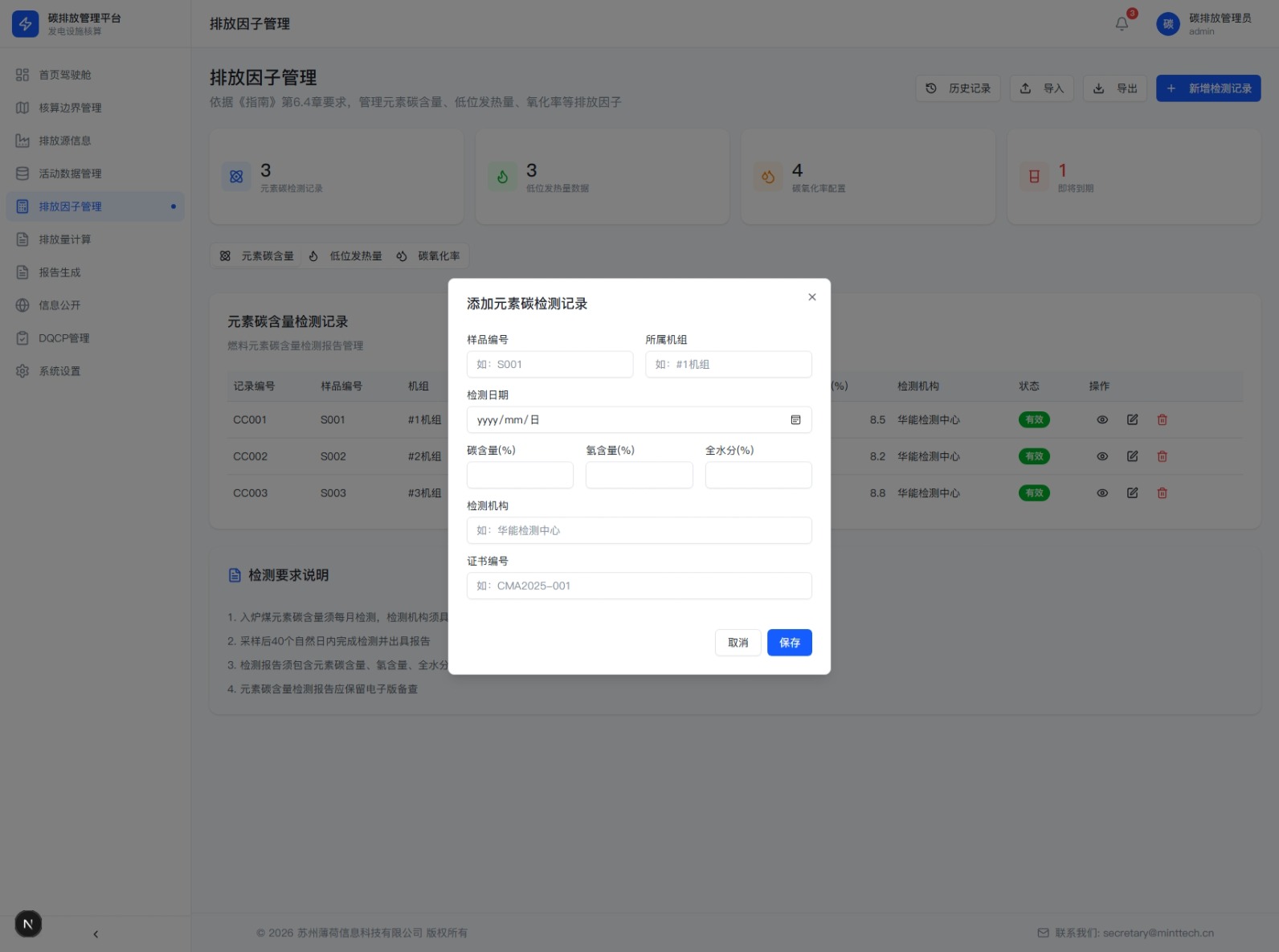Navigate to 活动数据管理

pos(95,174)
